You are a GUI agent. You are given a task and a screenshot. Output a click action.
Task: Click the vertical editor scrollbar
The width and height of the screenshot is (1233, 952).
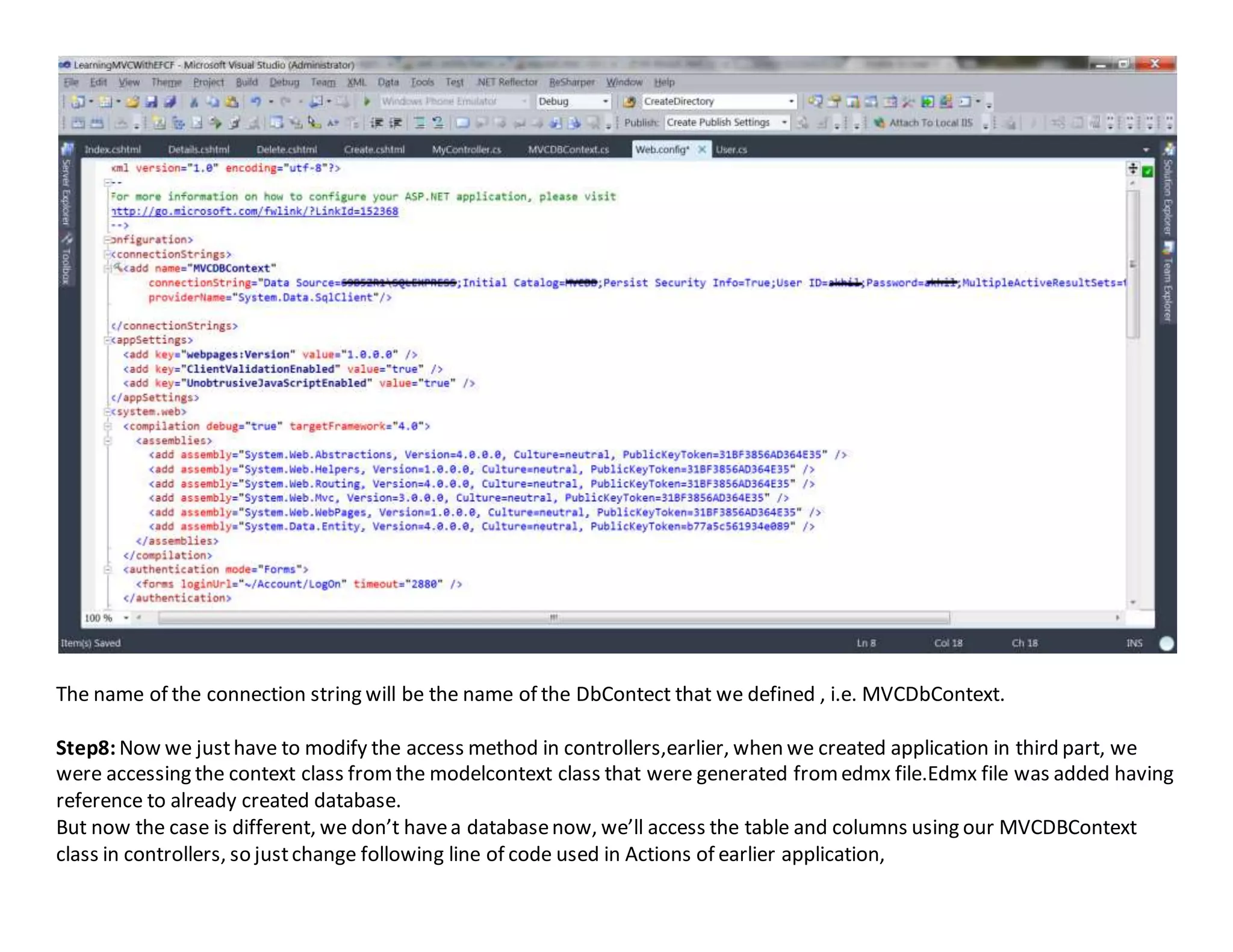pyautogui.click(x=1133, y=265)
